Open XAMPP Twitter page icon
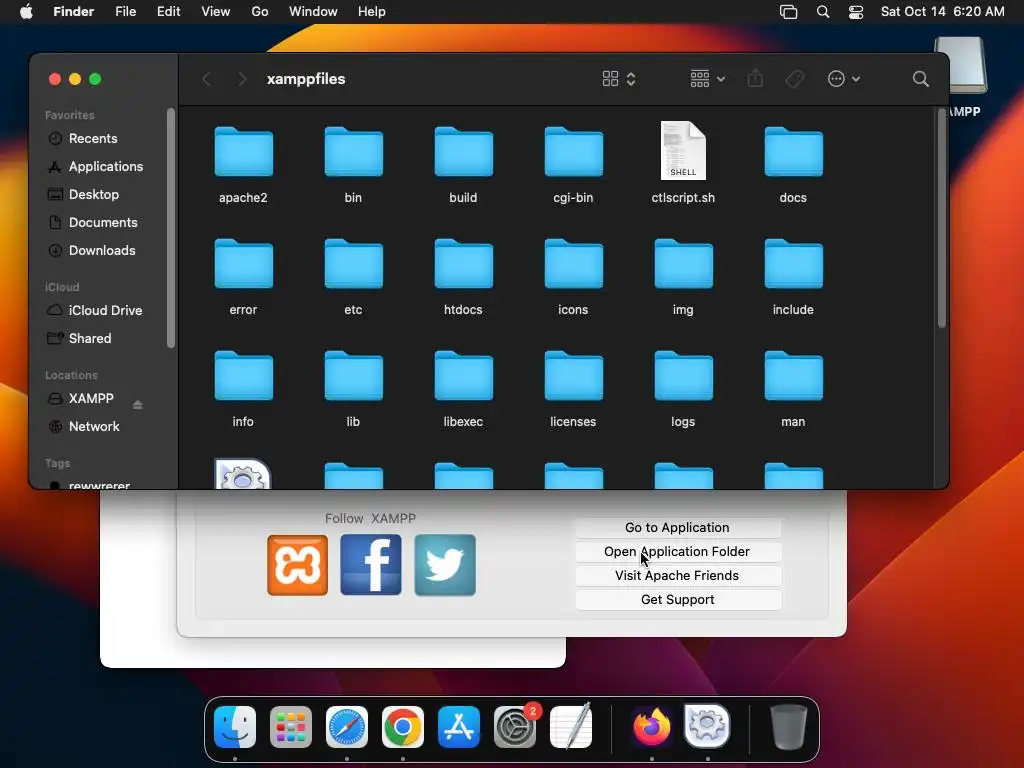This screenshot has height=768, width=1024. (x=445, y=565)
